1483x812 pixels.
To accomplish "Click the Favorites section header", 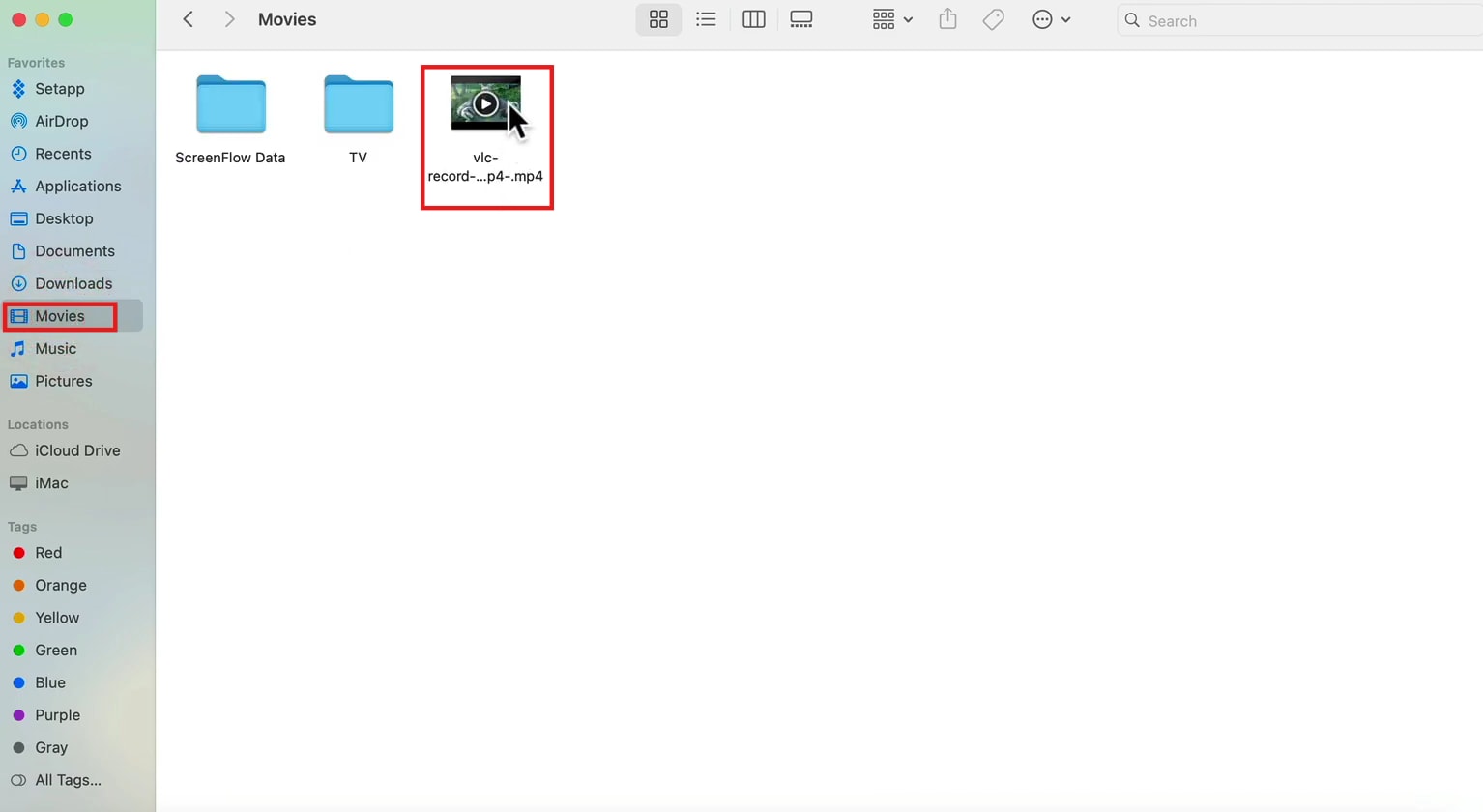I will pos(36,63).
